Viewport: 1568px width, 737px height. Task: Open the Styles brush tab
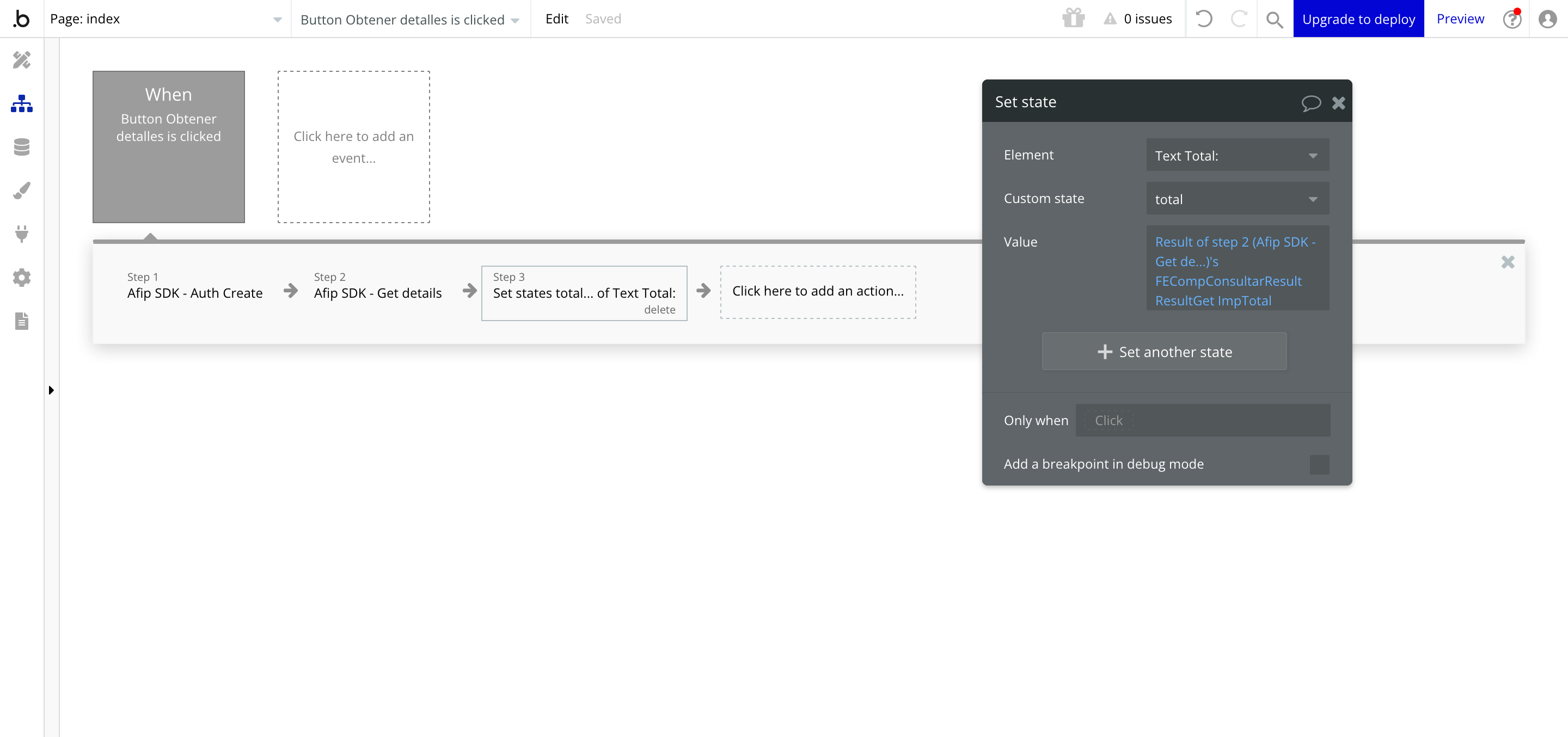[21, 191]
